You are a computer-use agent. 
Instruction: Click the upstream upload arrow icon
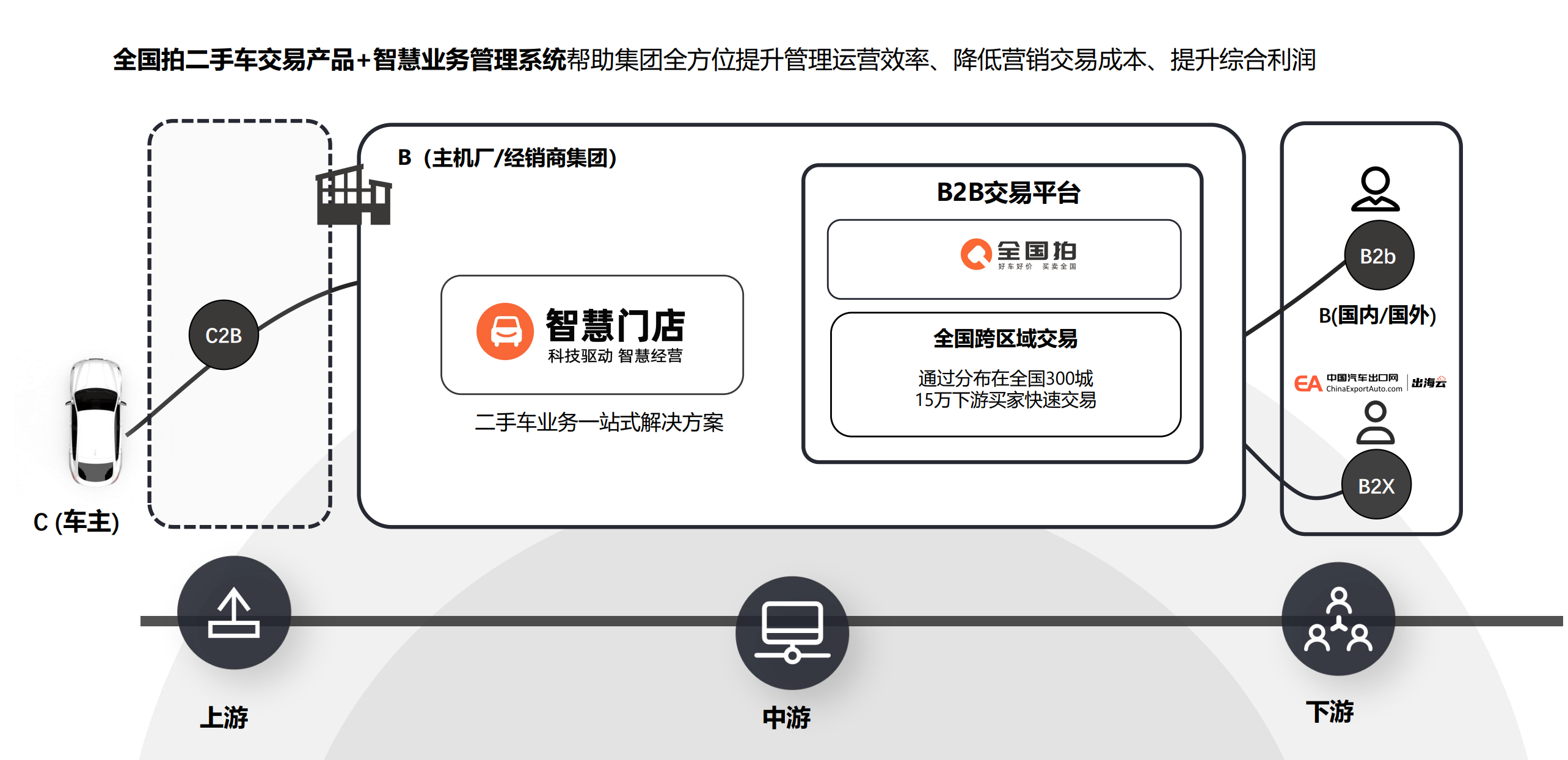(234, 612)
